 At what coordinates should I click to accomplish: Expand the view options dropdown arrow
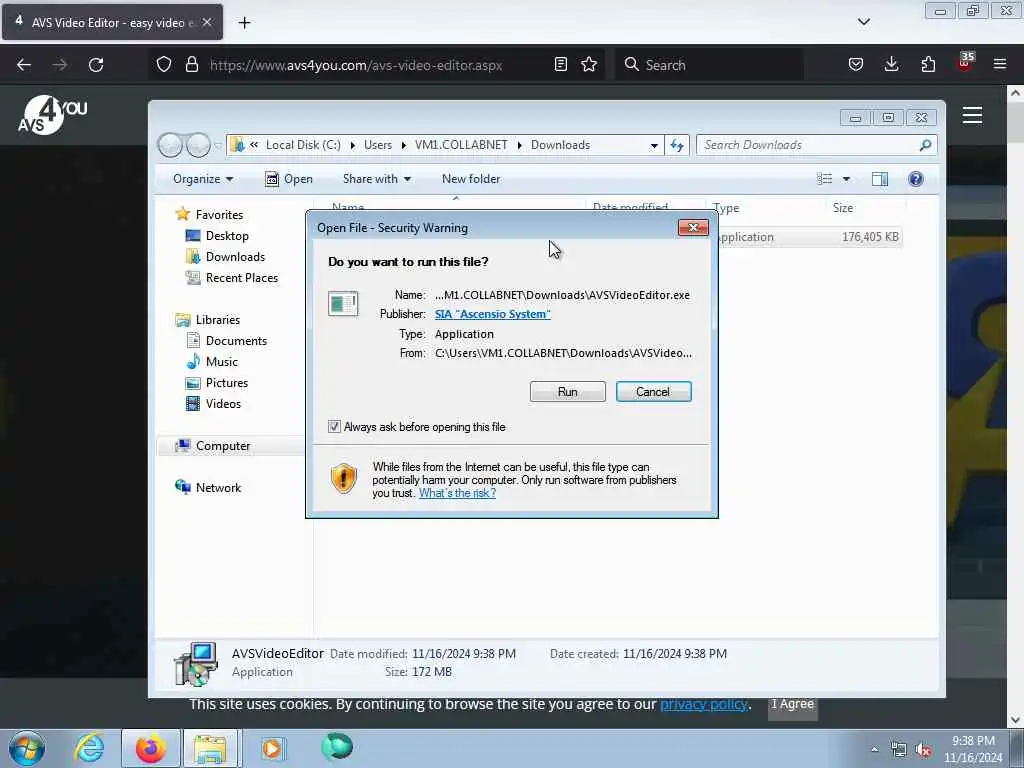point(846,179)
